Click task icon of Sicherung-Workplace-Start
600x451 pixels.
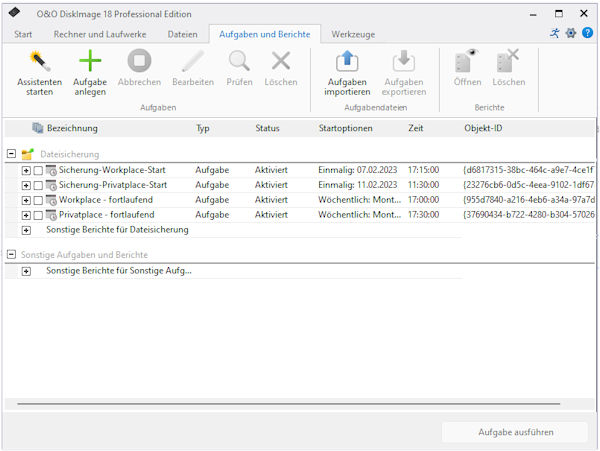click(51, 170)
